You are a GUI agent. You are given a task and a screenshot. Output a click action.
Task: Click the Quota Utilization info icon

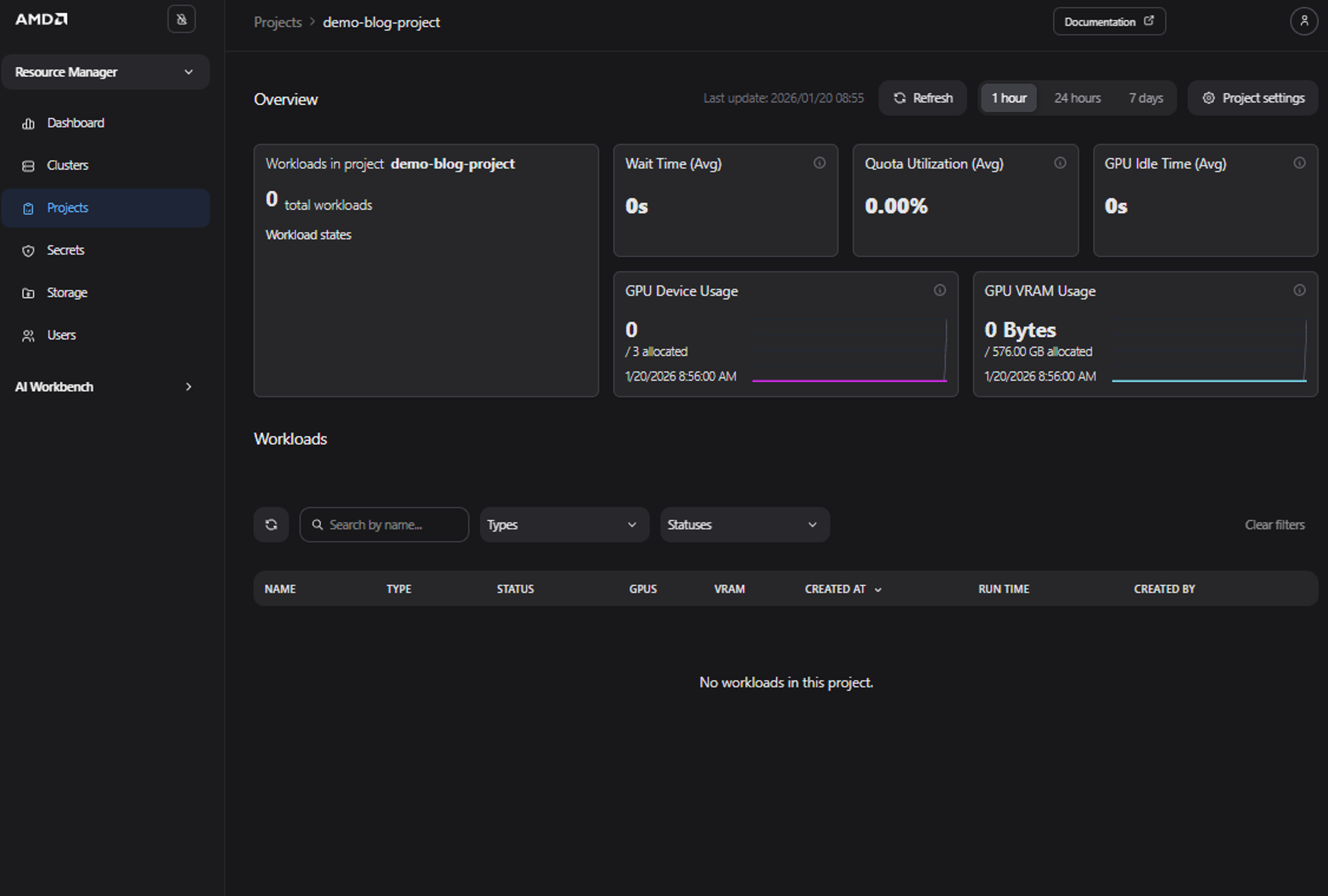1060,163
